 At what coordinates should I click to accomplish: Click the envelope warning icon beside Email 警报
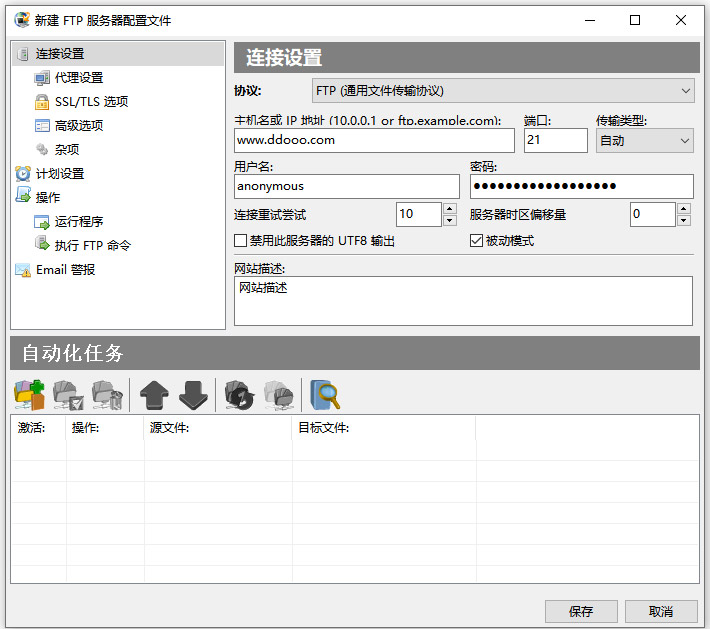(x=23, y=270)
